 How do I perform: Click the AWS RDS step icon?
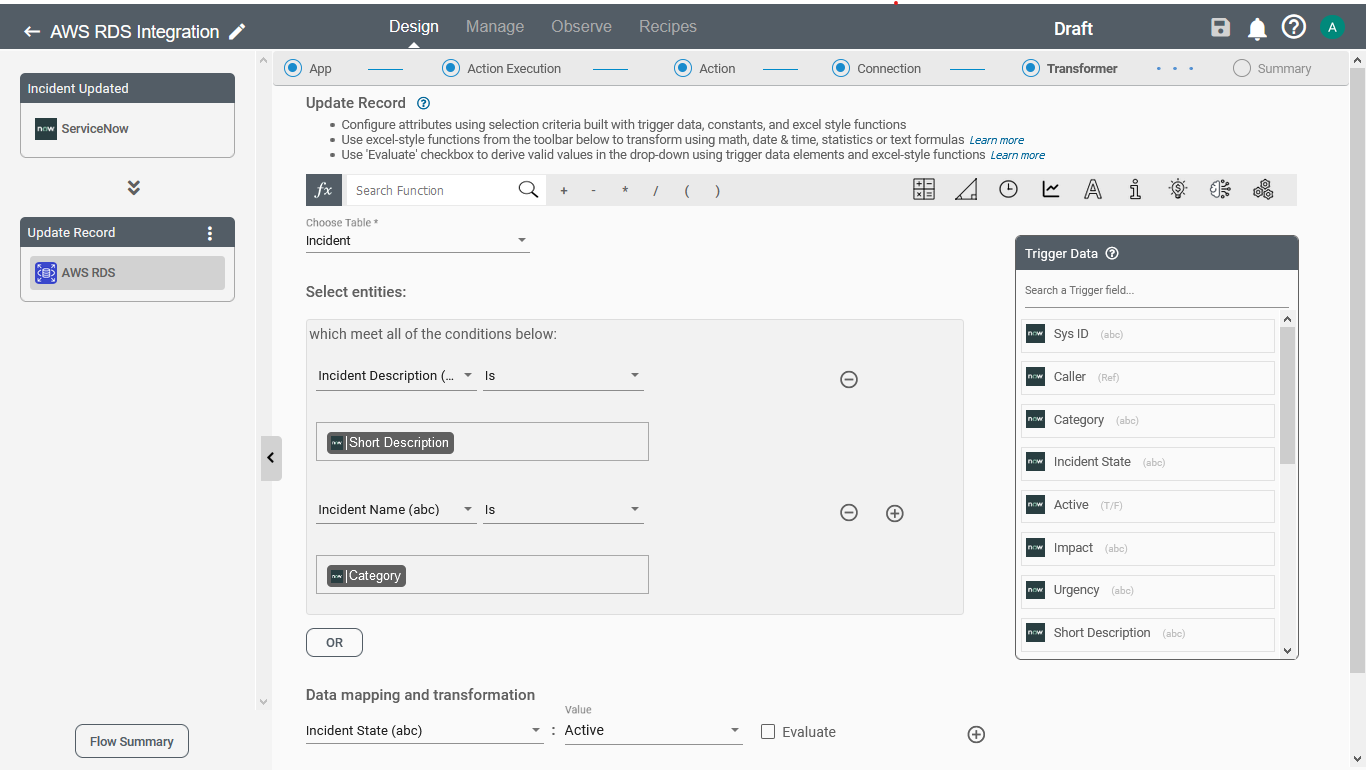pos(46,273)
